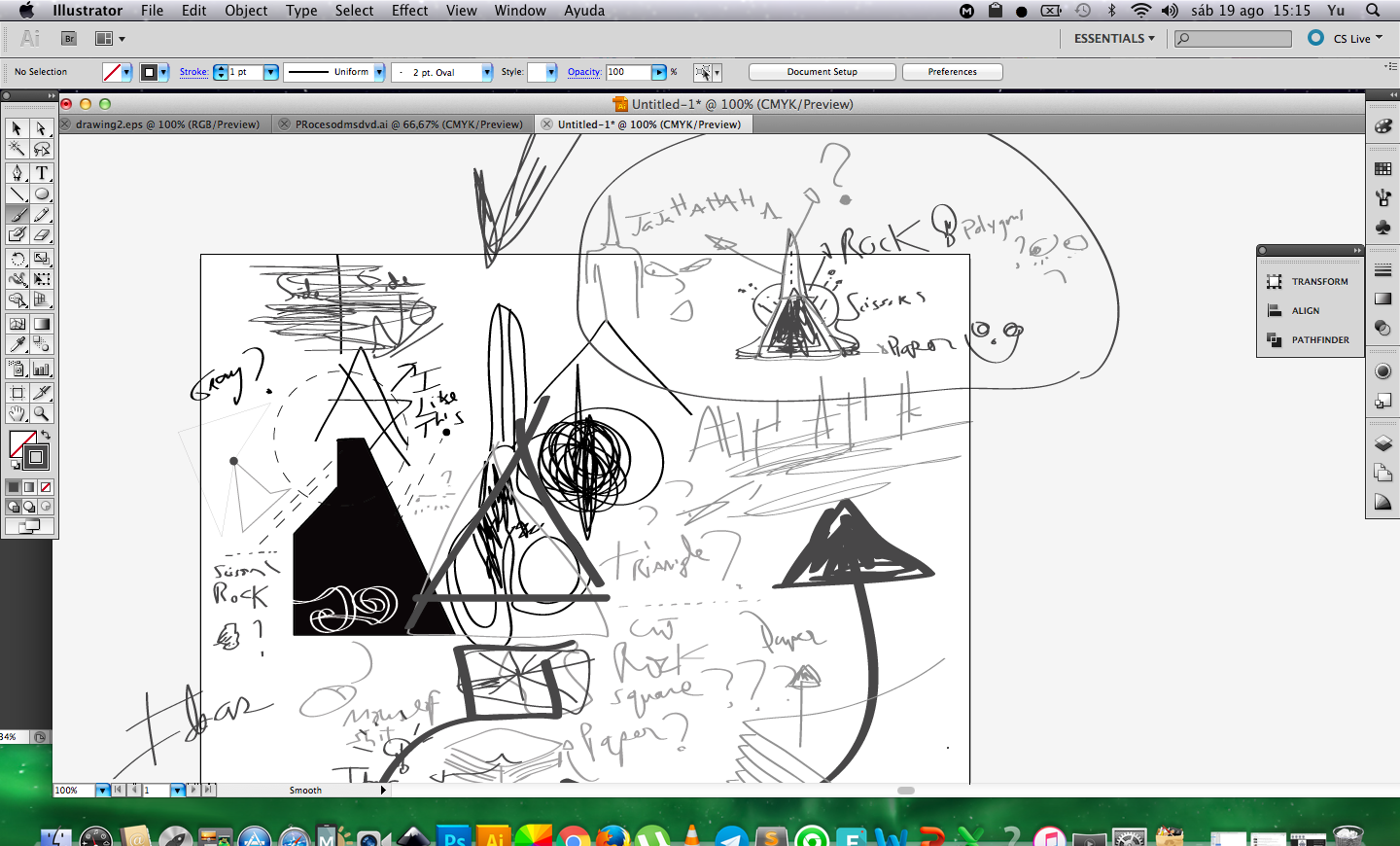Open the Style dropdown
1400x846 pixels.
pos(551,72)
